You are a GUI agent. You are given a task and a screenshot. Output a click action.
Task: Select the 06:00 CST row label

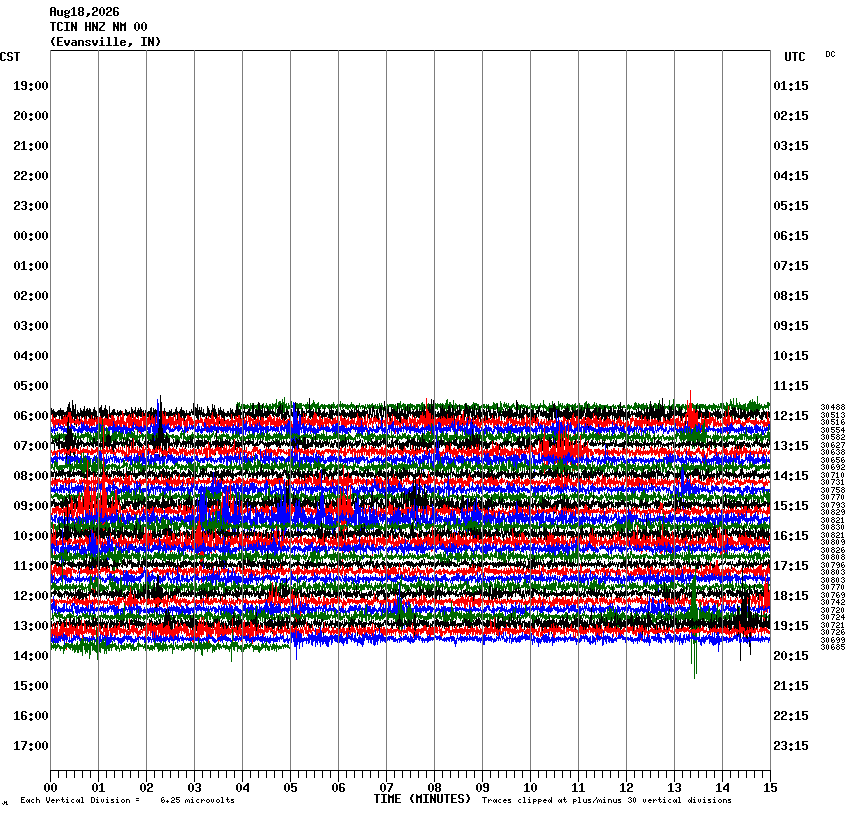click(31, 416)
